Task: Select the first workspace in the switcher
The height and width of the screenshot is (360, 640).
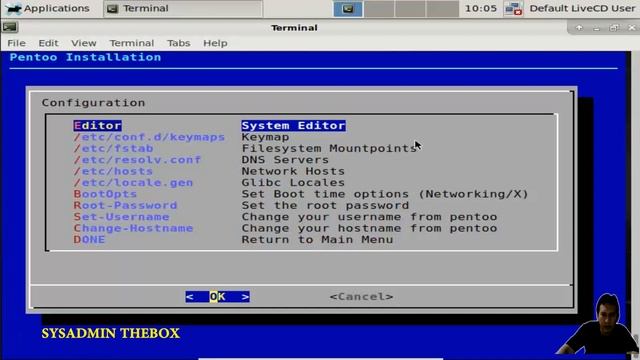Action: point(348,9)
